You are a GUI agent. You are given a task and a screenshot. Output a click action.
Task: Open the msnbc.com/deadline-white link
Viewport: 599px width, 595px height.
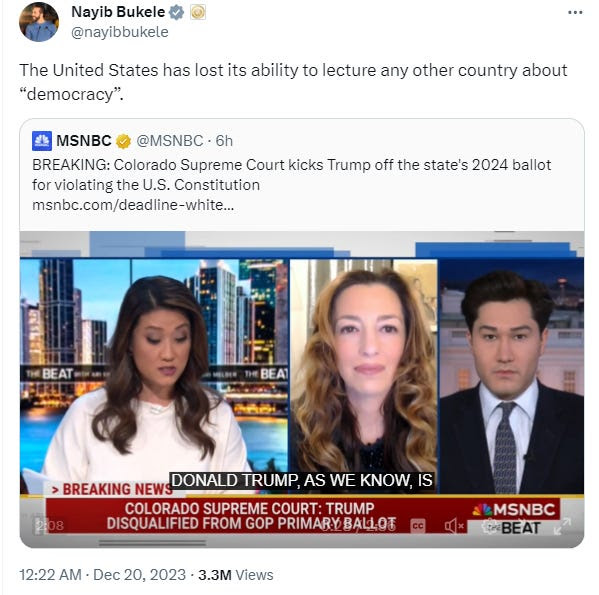coord(133,205)
